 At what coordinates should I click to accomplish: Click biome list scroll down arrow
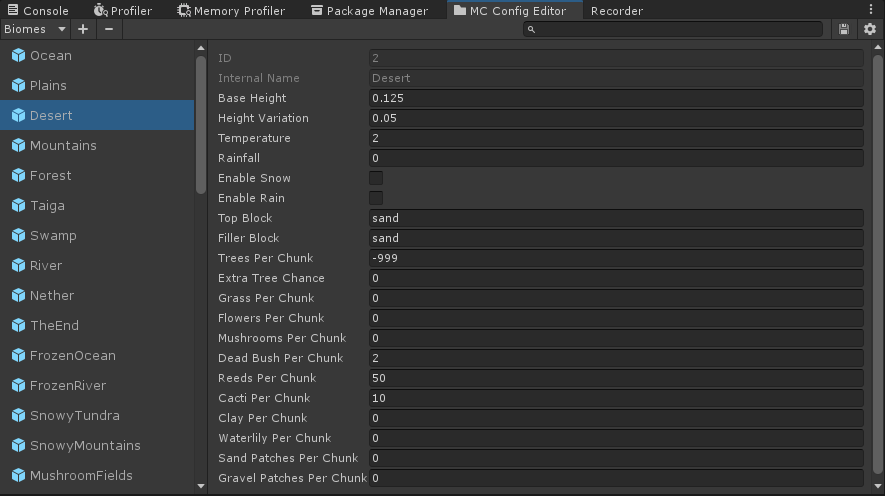pyautogui.click(x=201, y=486)
